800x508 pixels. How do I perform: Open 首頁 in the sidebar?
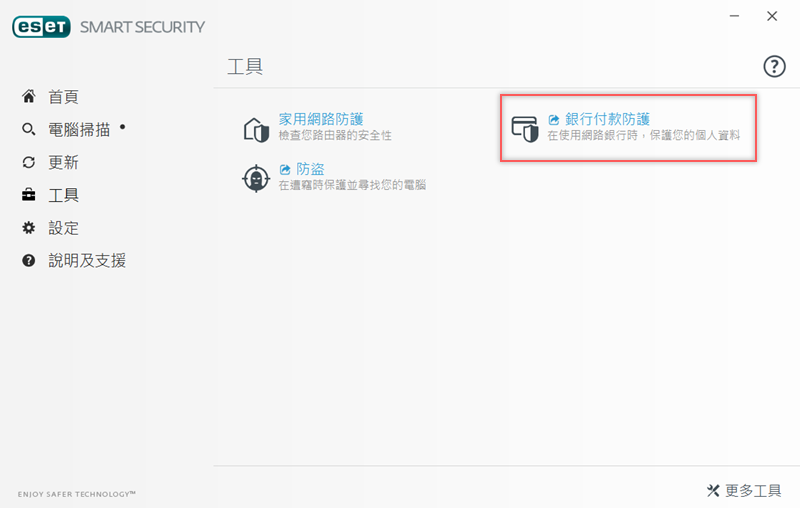click(63, 97)
